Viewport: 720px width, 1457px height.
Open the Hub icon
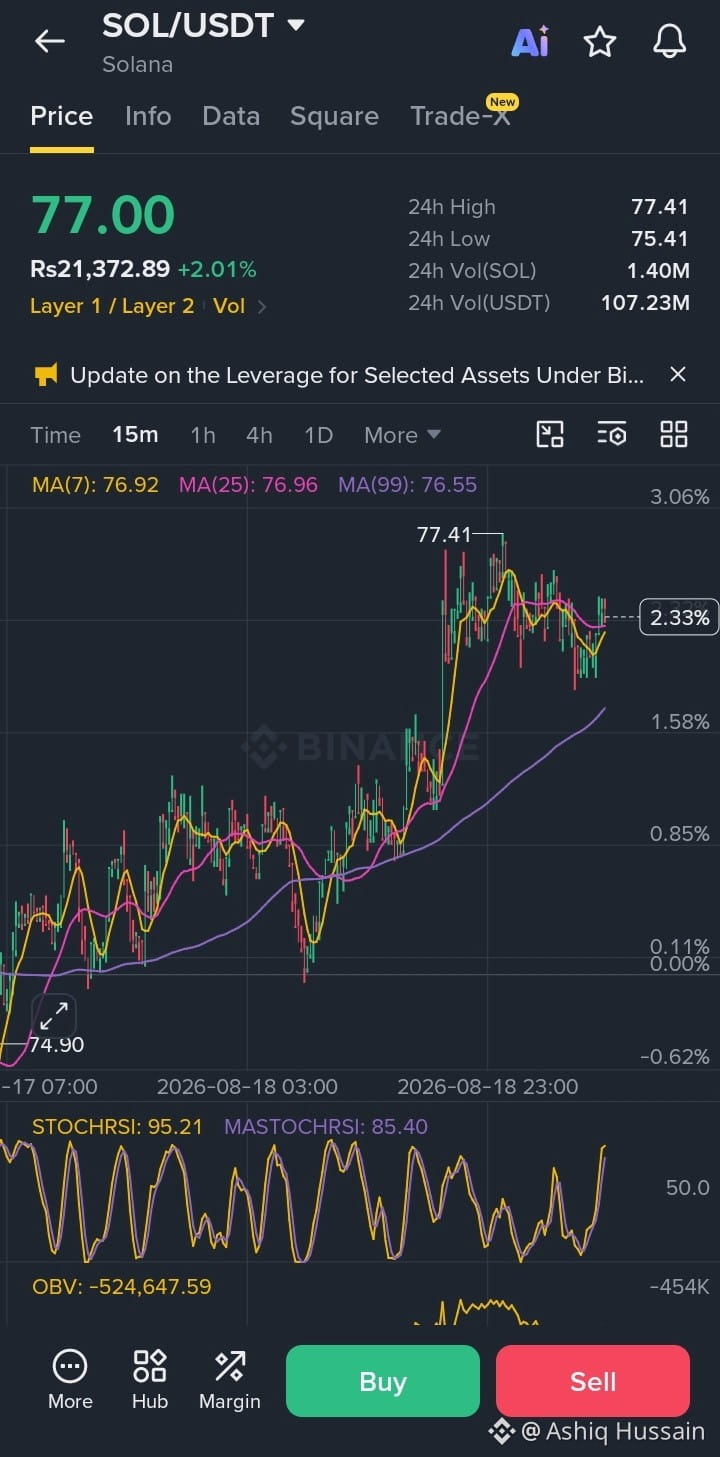[150, 1379]
